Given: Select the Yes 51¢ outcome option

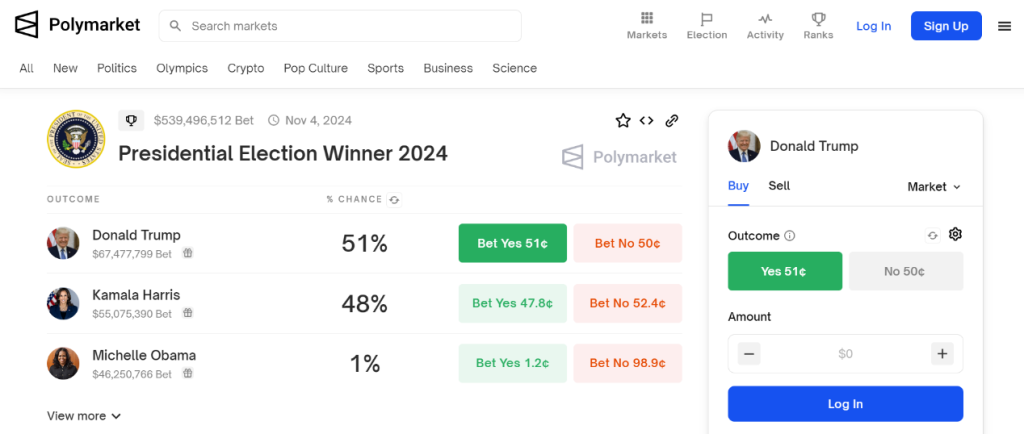Looking at the screenshot, I should [x=785, y=271].
